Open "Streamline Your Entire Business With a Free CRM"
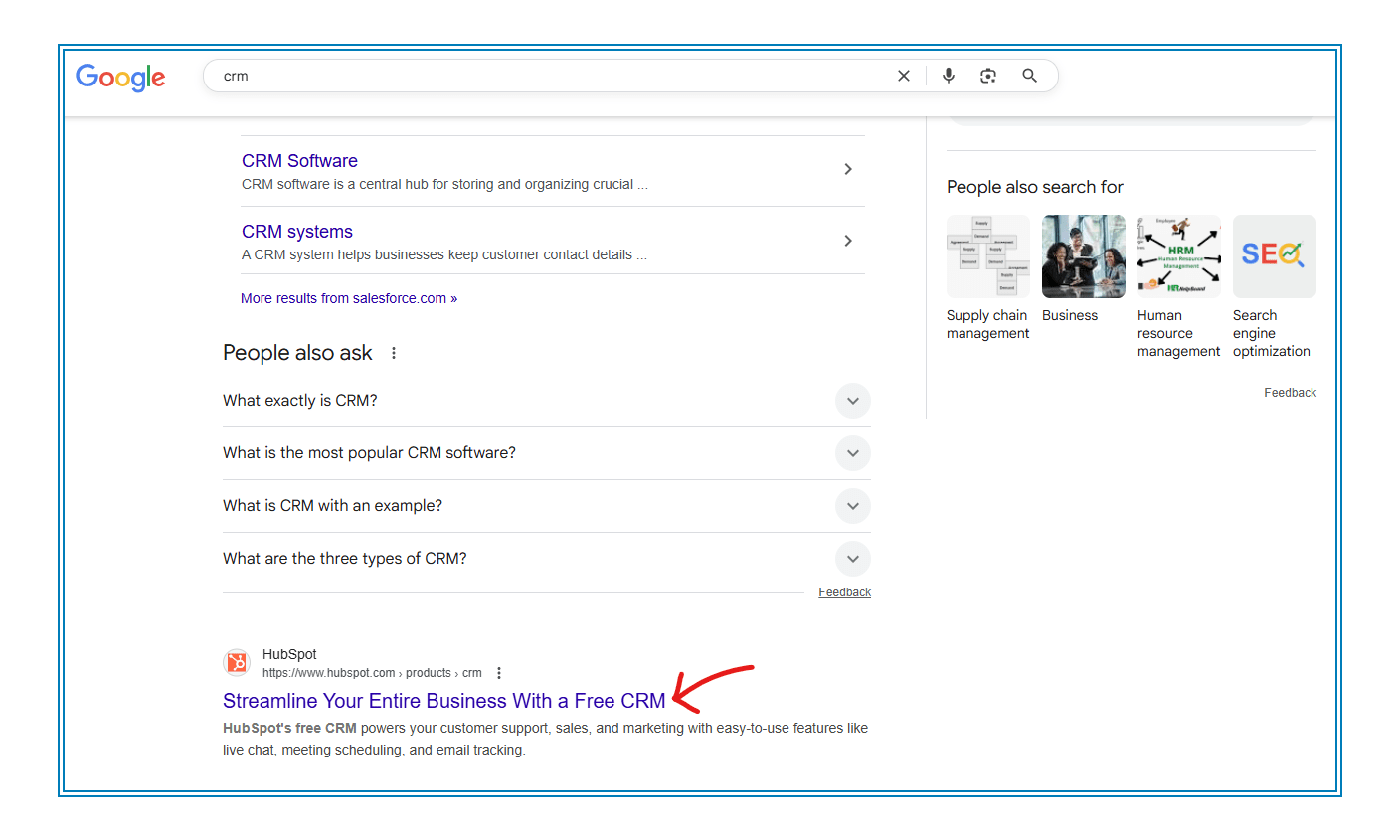This screenshot has height=840, width=1400. click(444, 701)
